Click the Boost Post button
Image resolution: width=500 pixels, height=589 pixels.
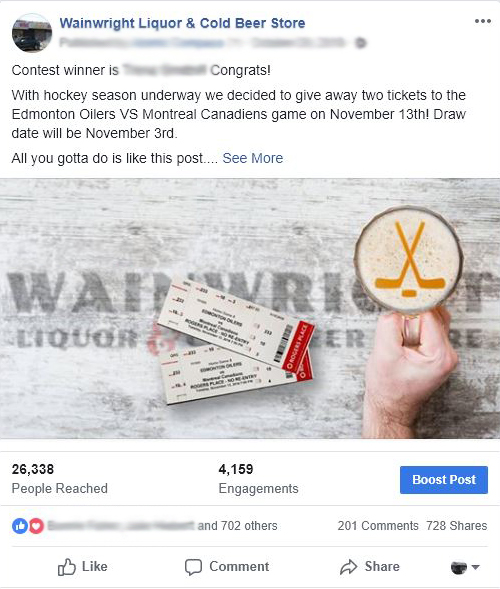(x=444, y=480)
